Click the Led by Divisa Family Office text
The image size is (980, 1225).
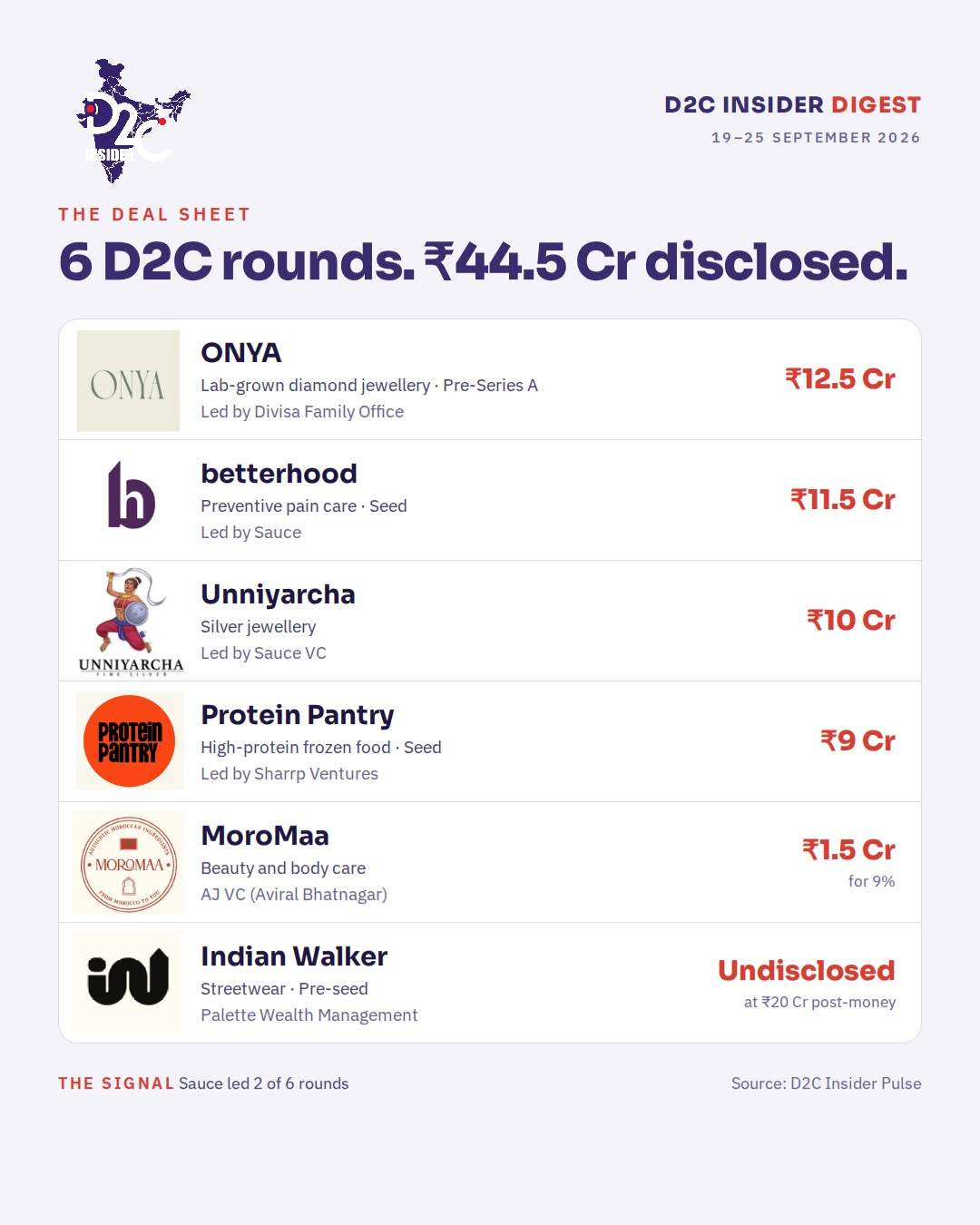pyautogui.click(x=302, y=412)
